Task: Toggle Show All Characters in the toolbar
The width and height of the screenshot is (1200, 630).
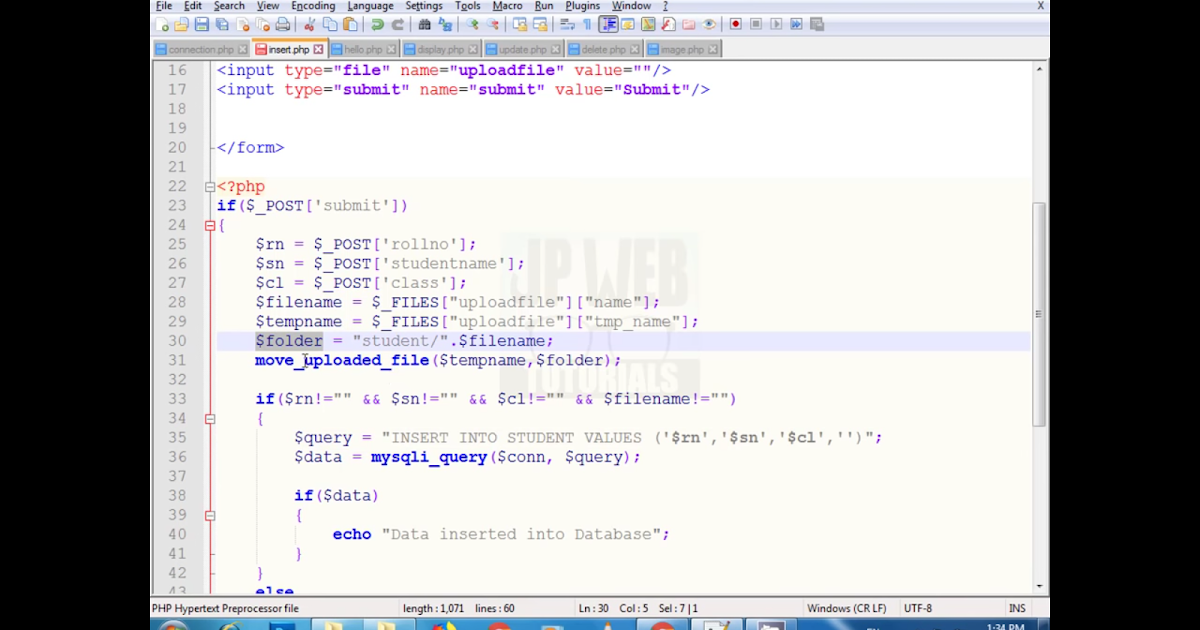Action: click(x=587, y=24)
